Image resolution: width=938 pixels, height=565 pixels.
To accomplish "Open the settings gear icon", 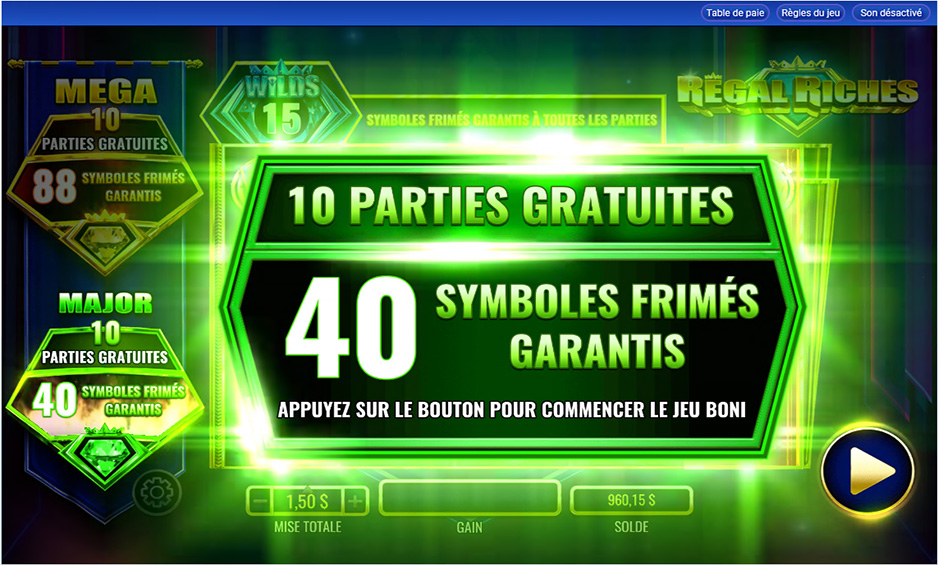I will (x=157, y=493).
